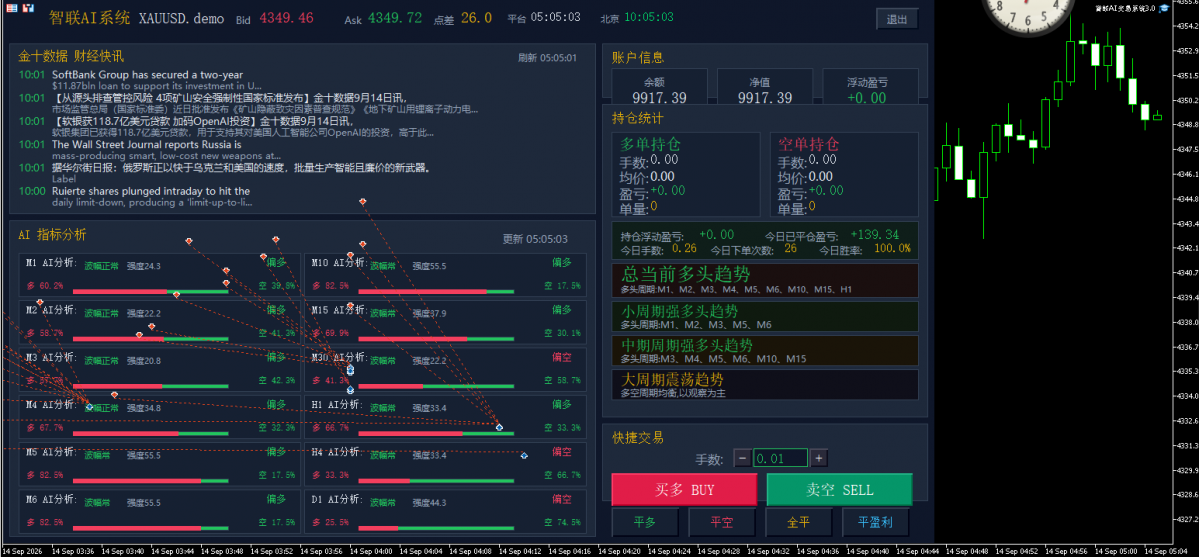Click the M30 AI分析 偏空 bias label
The image size is (1199, 557).
561,357
